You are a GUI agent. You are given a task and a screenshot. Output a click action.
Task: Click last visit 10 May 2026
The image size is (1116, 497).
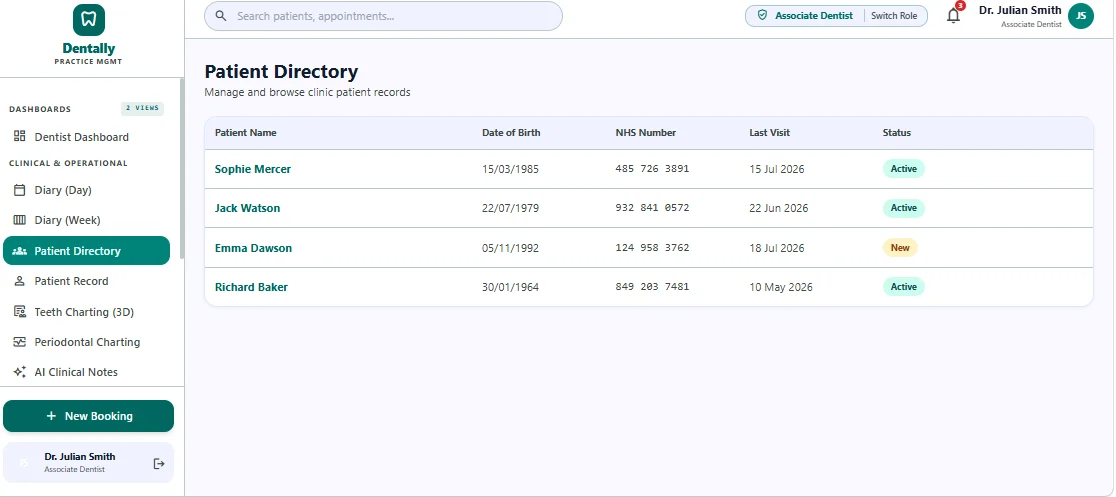pyautogui.click(x=781, y=288)
